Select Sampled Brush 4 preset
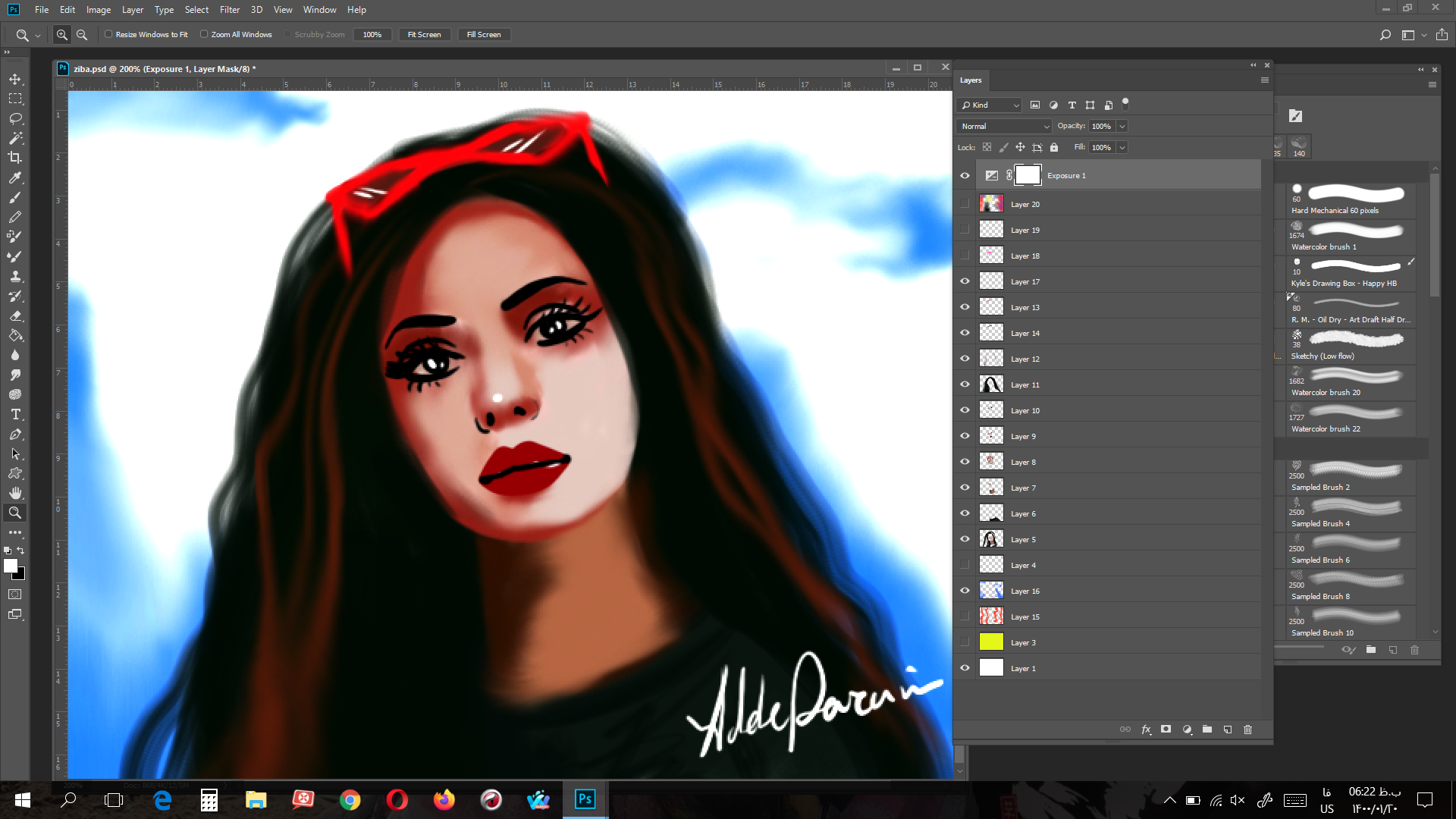 [x=1352, y=513]
